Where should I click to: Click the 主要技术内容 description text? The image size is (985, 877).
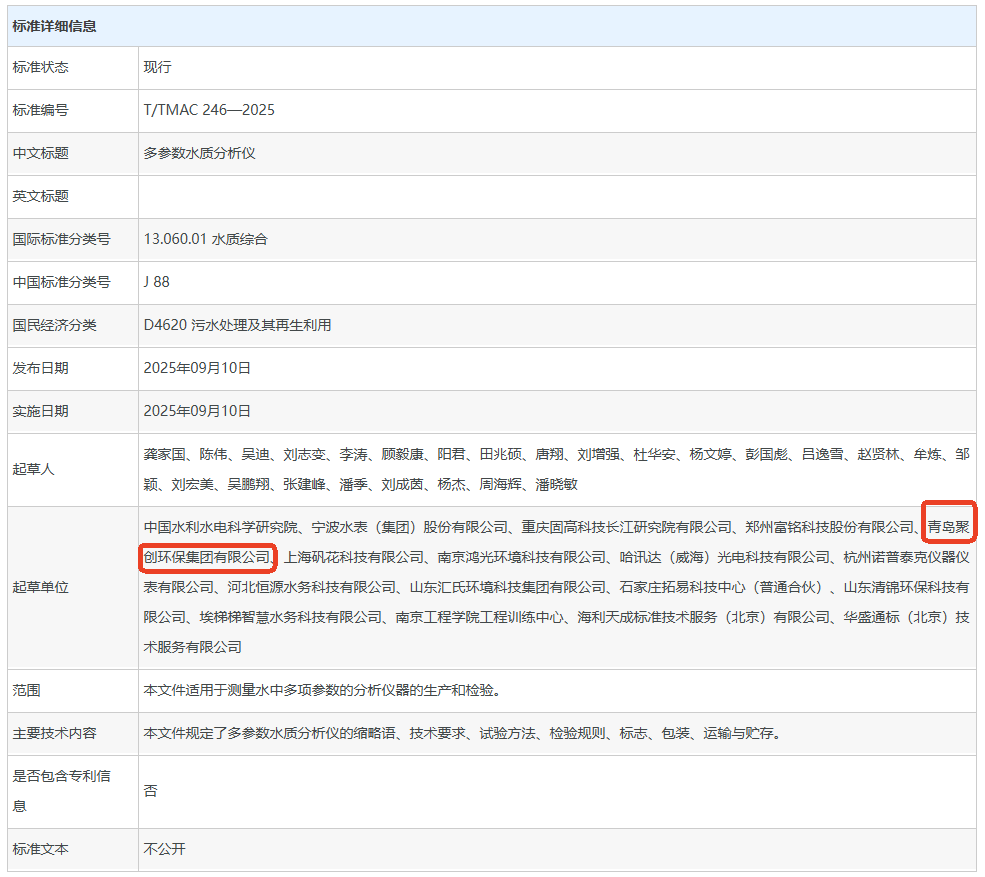[461, 733]
